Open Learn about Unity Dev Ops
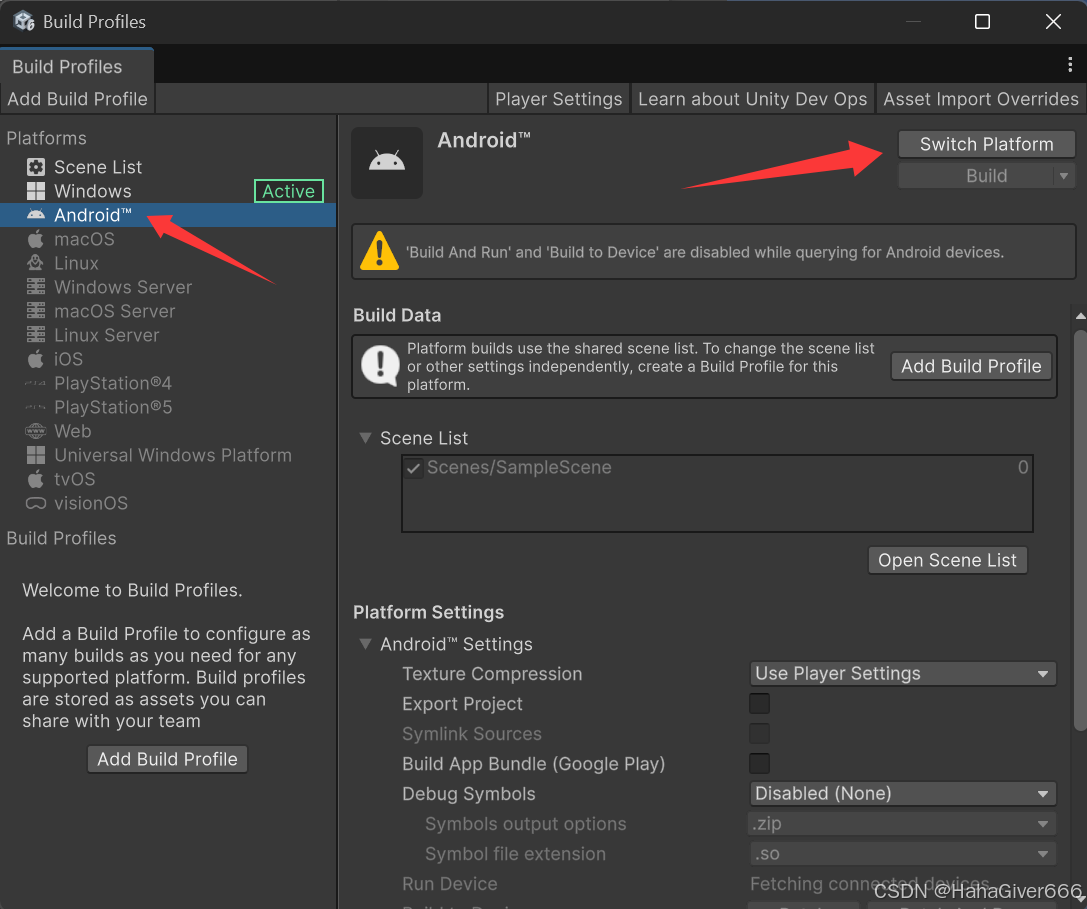The width and height of the screenshot is (1087, 909). [753, 99]
